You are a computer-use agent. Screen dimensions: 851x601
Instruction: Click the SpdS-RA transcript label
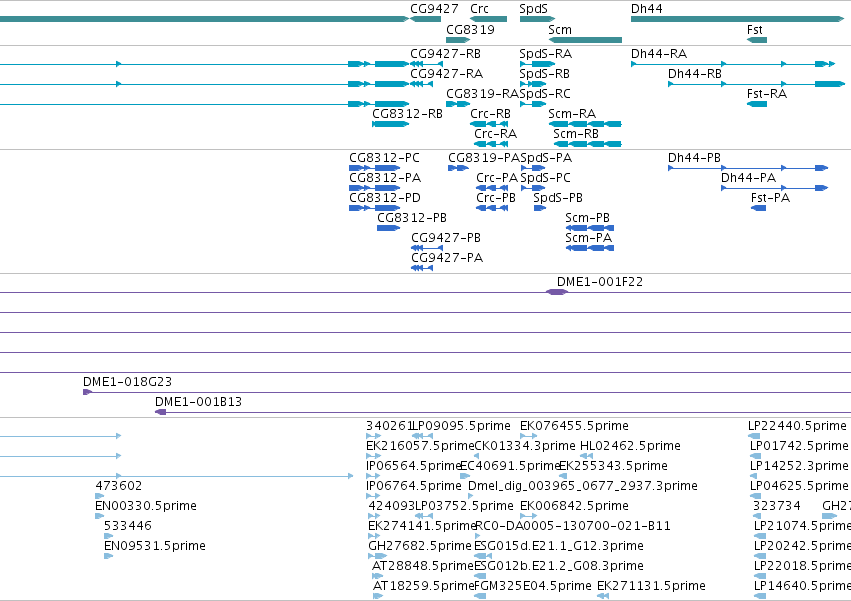click(x=545, y=54)
